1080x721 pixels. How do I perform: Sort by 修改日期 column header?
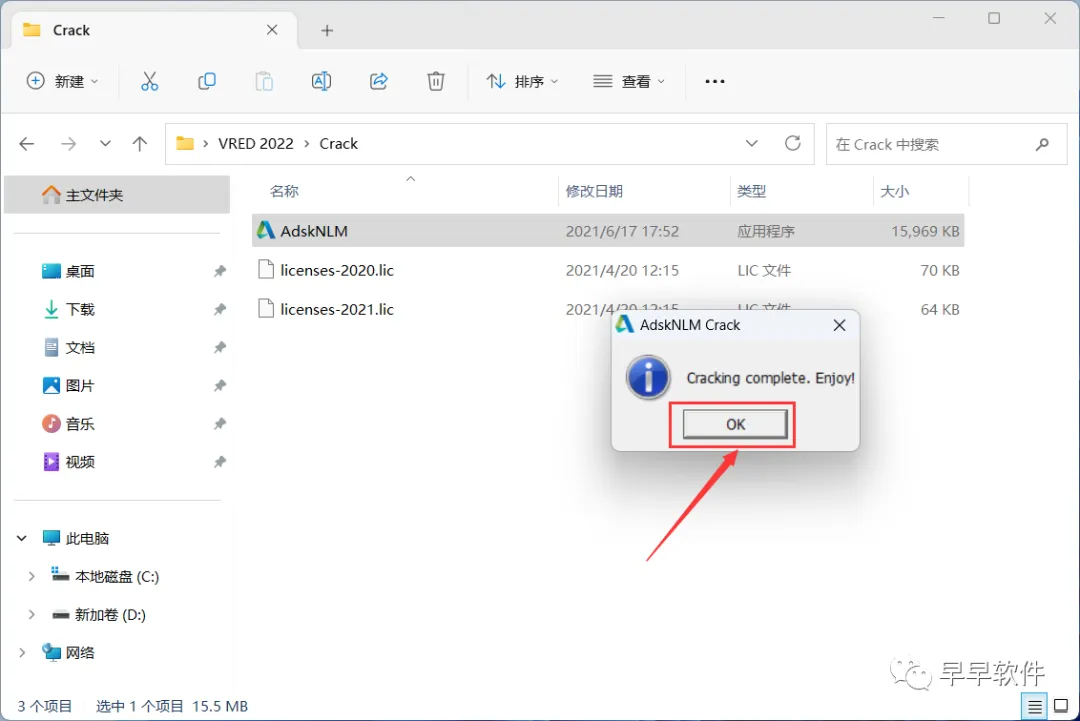point(594,191)
